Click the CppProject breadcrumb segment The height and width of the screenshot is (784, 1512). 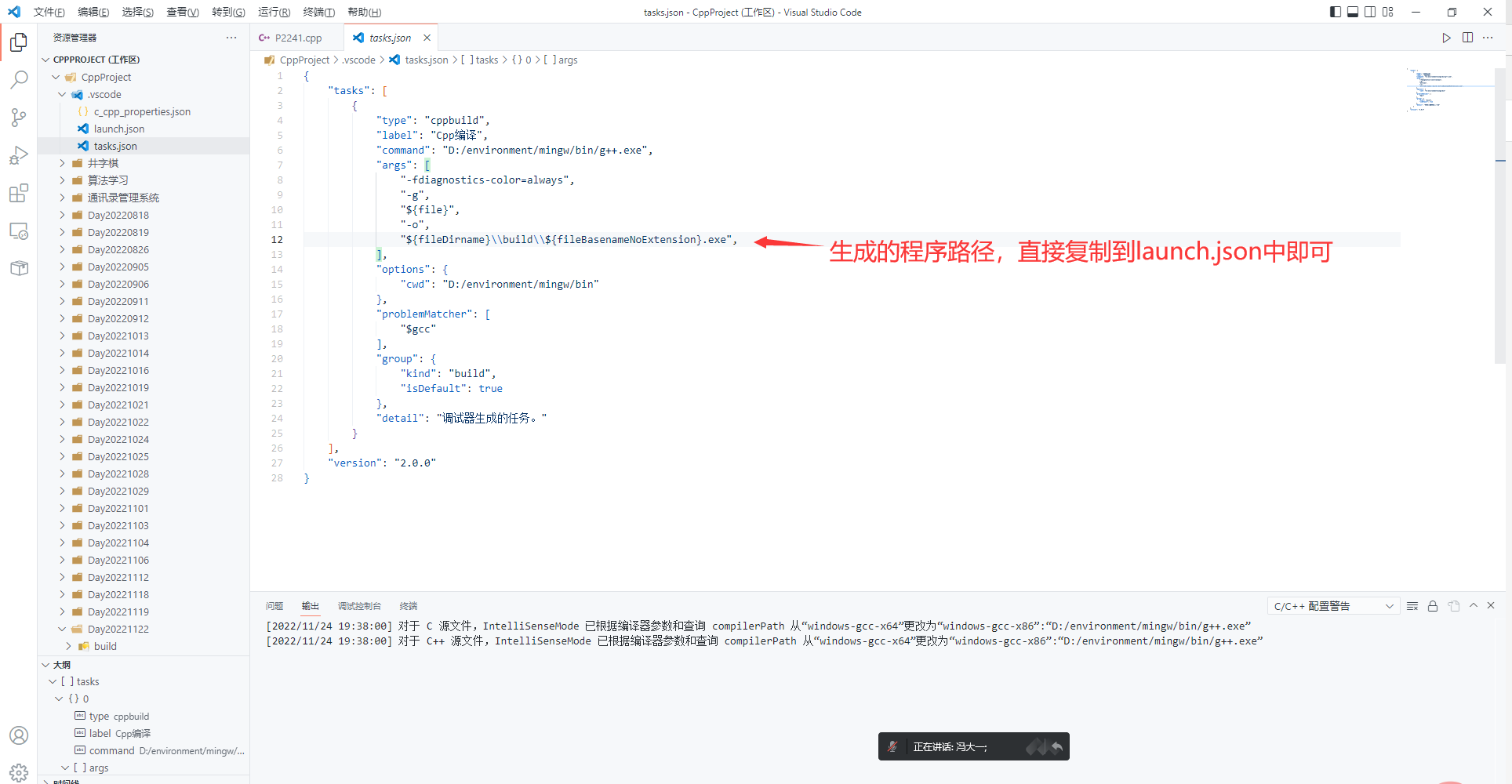304,60
